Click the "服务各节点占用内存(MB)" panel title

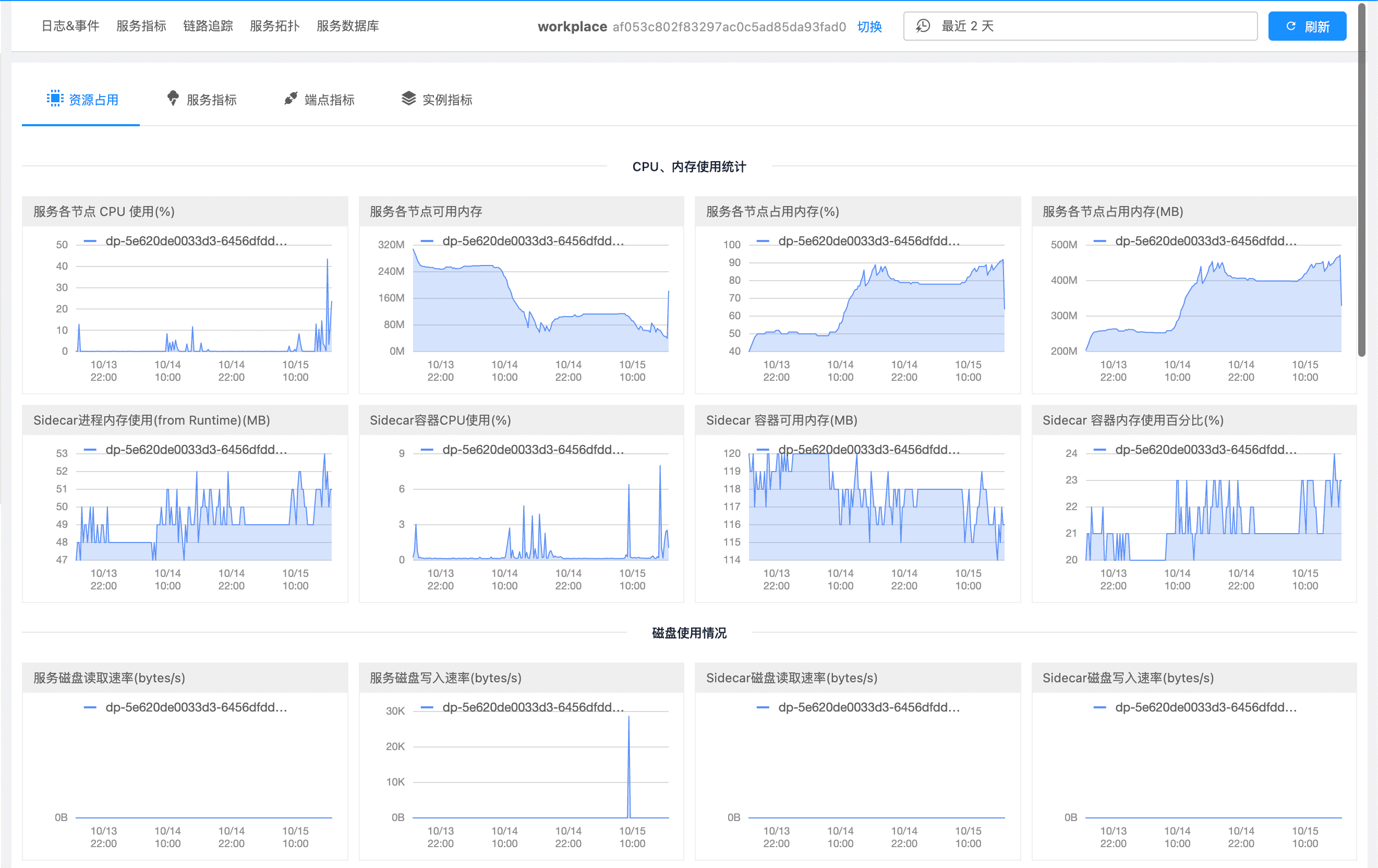[x=1113, y=212]
